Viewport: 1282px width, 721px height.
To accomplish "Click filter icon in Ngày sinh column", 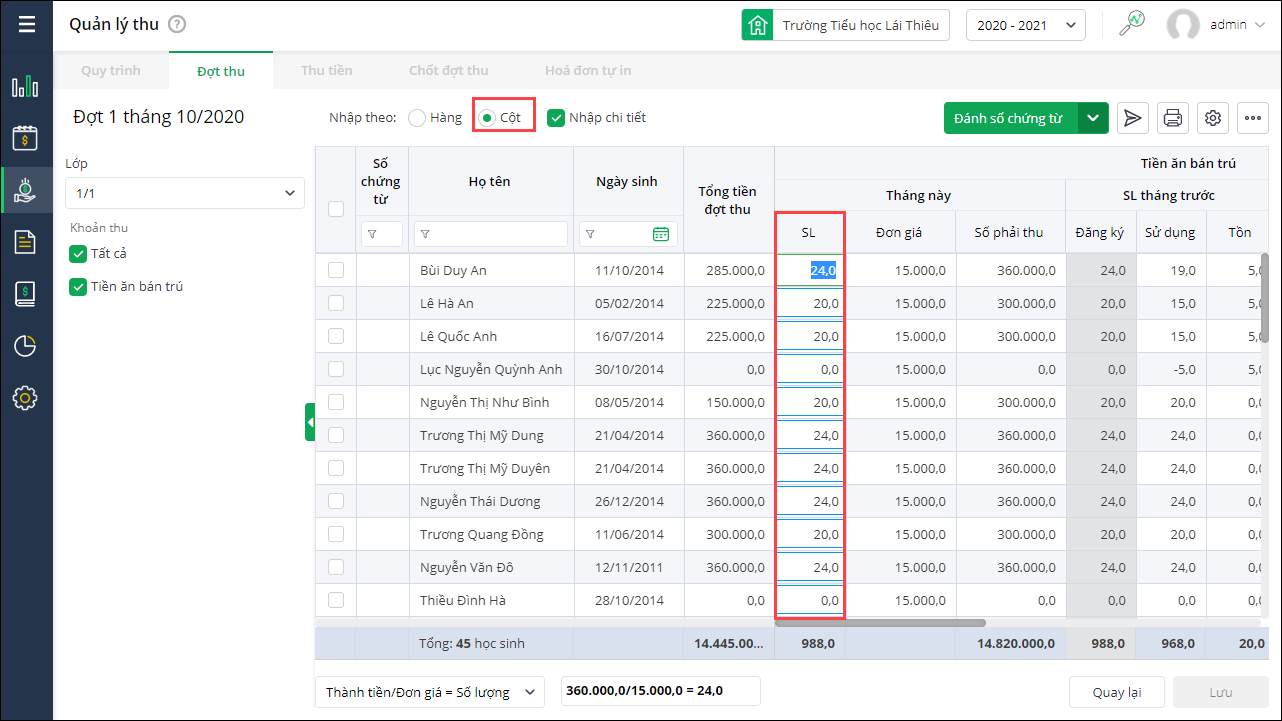I will point(590,234).
